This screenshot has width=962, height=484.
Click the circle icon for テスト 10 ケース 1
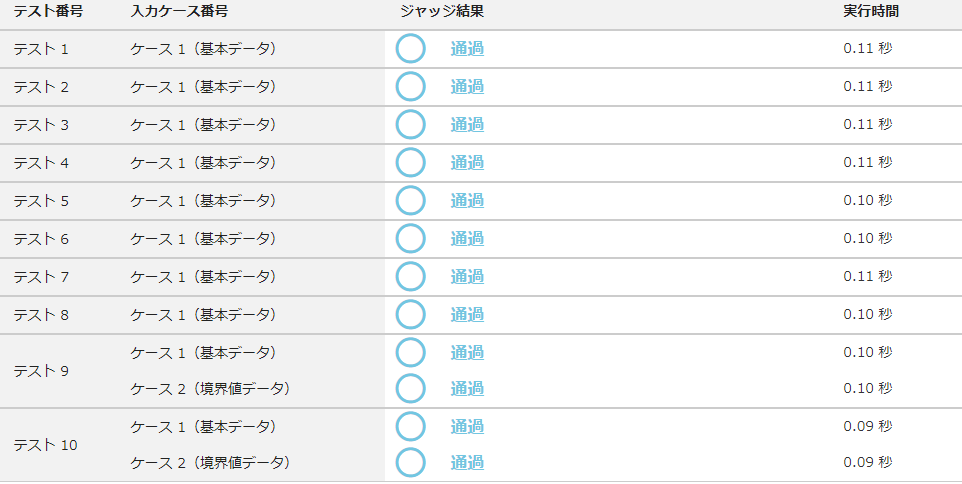click(410, 427)
